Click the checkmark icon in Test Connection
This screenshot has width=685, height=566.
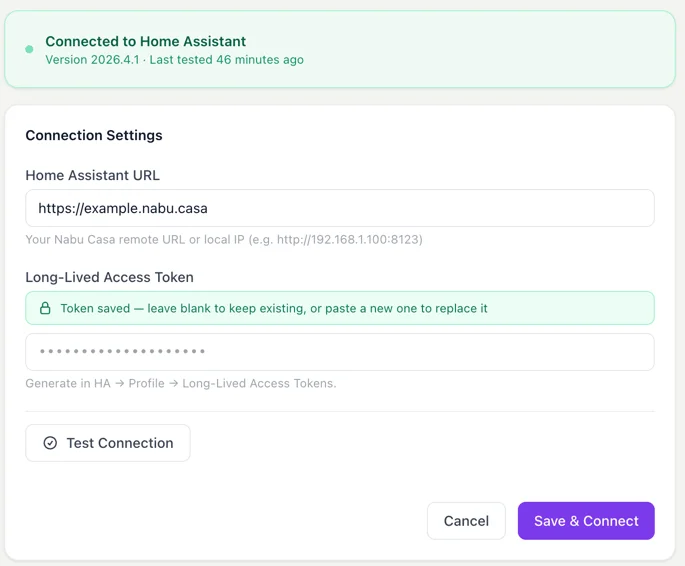pos(50,443)
